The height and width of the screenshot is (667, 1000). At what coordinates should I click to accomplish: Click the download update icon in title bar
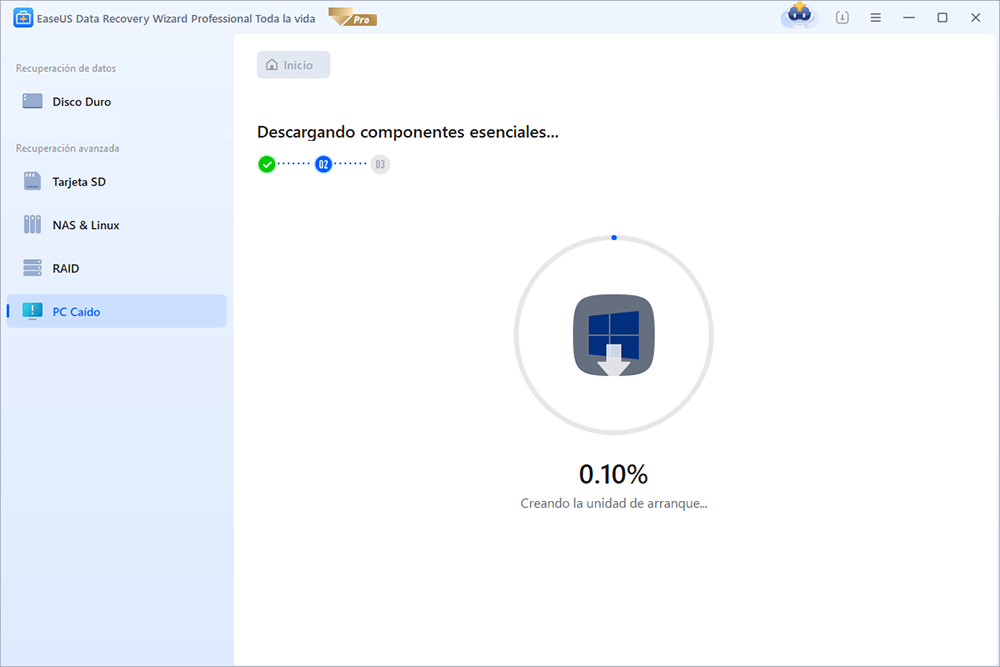click(842, 18)
